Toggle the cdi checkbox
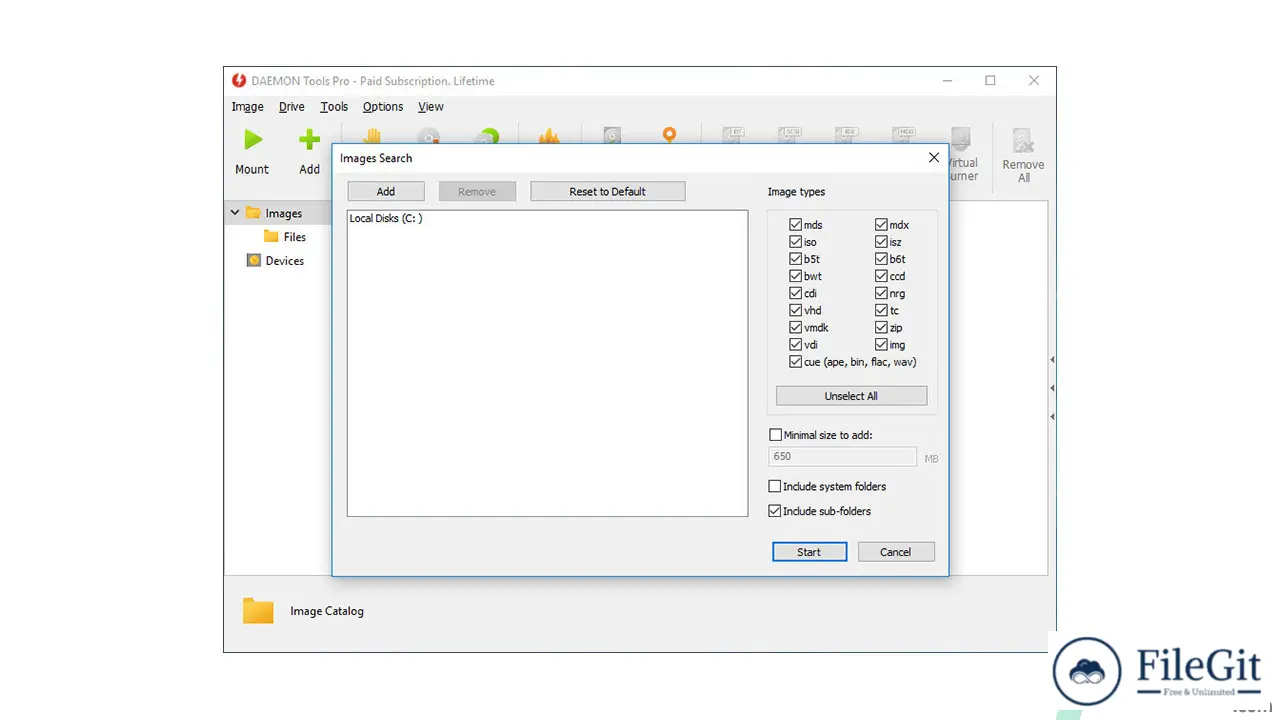The width and height of the screenshot is (1280, 720). pos(796,293)
